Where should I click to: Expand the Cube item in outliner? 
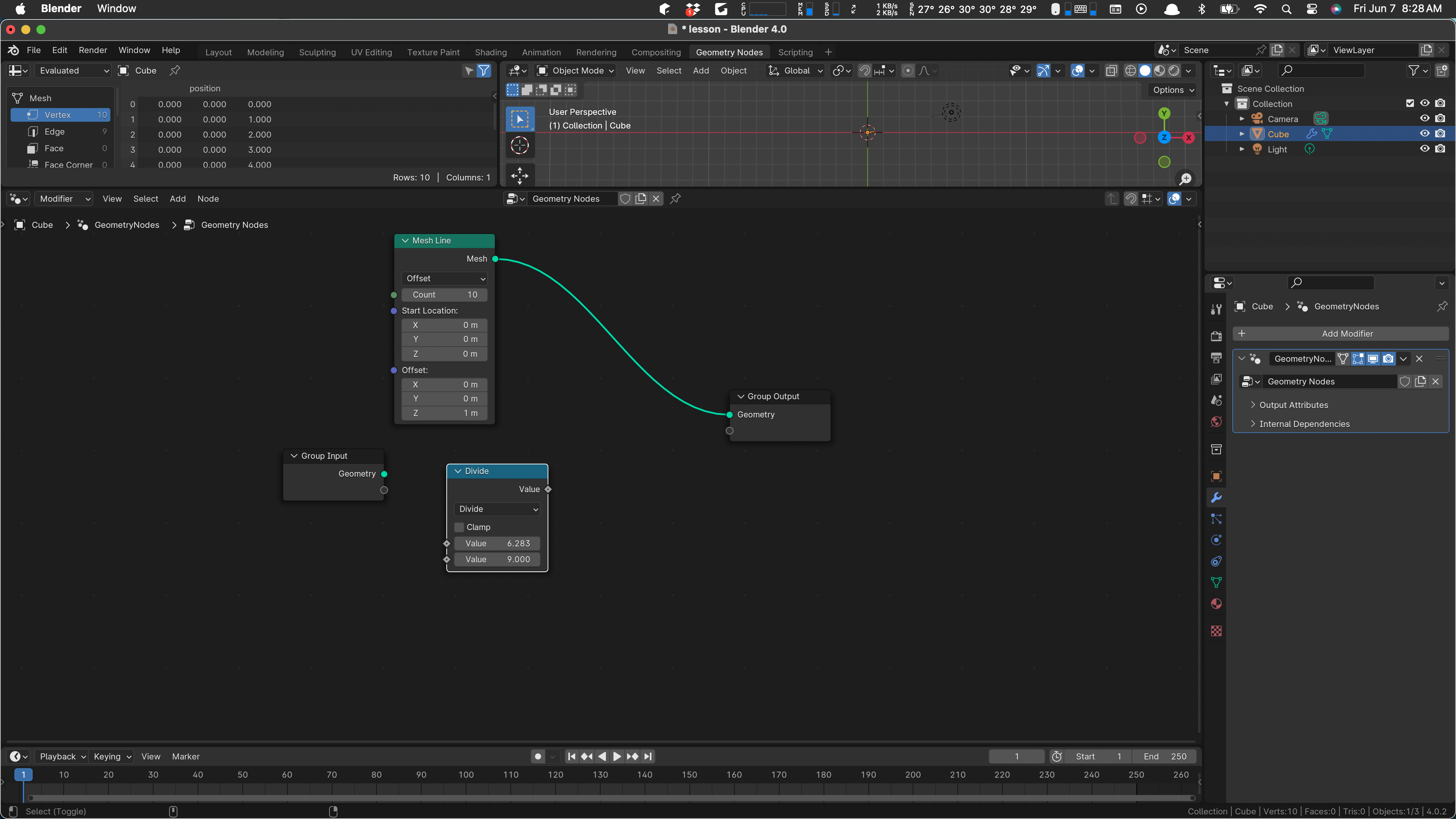tap(1242, 134)
